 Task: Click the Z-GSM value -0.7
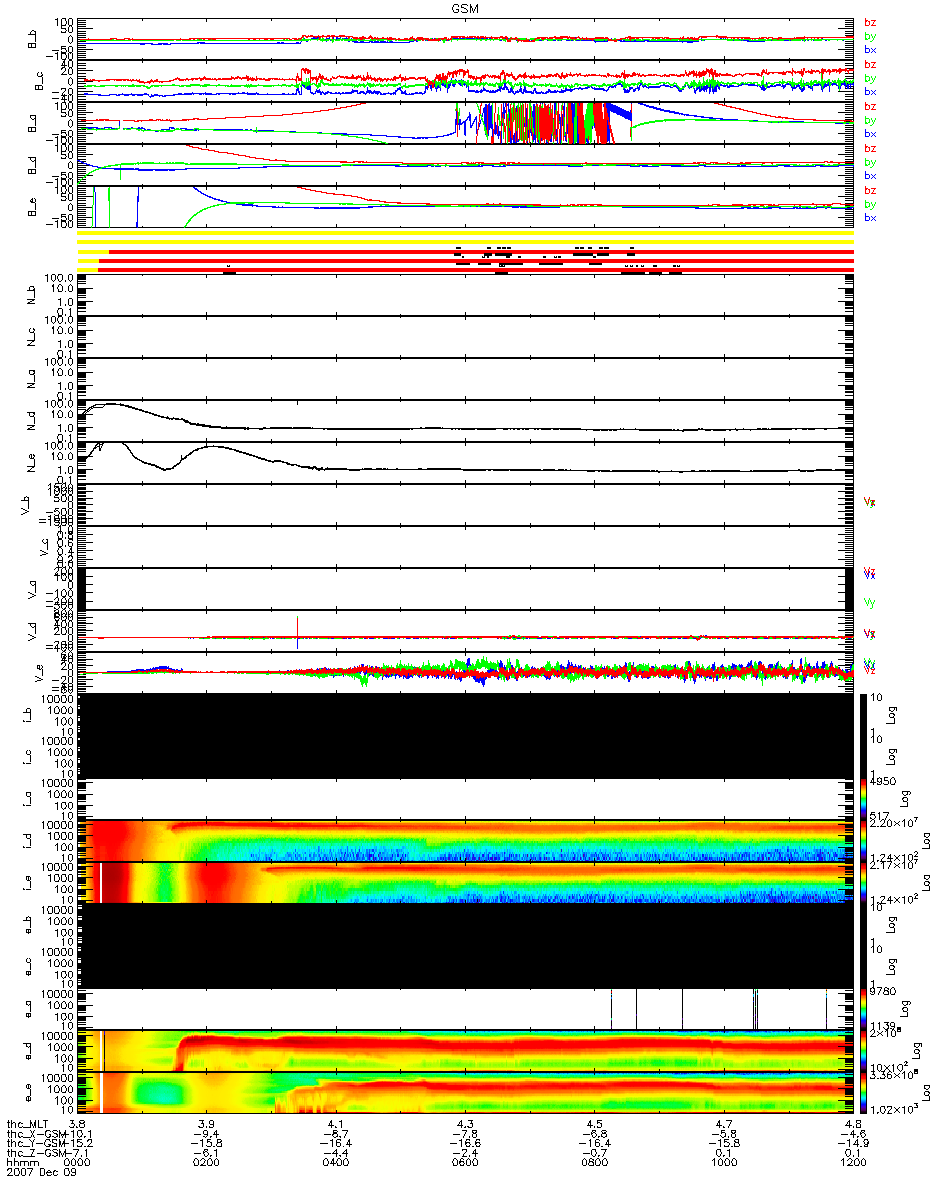(594, 1153)
